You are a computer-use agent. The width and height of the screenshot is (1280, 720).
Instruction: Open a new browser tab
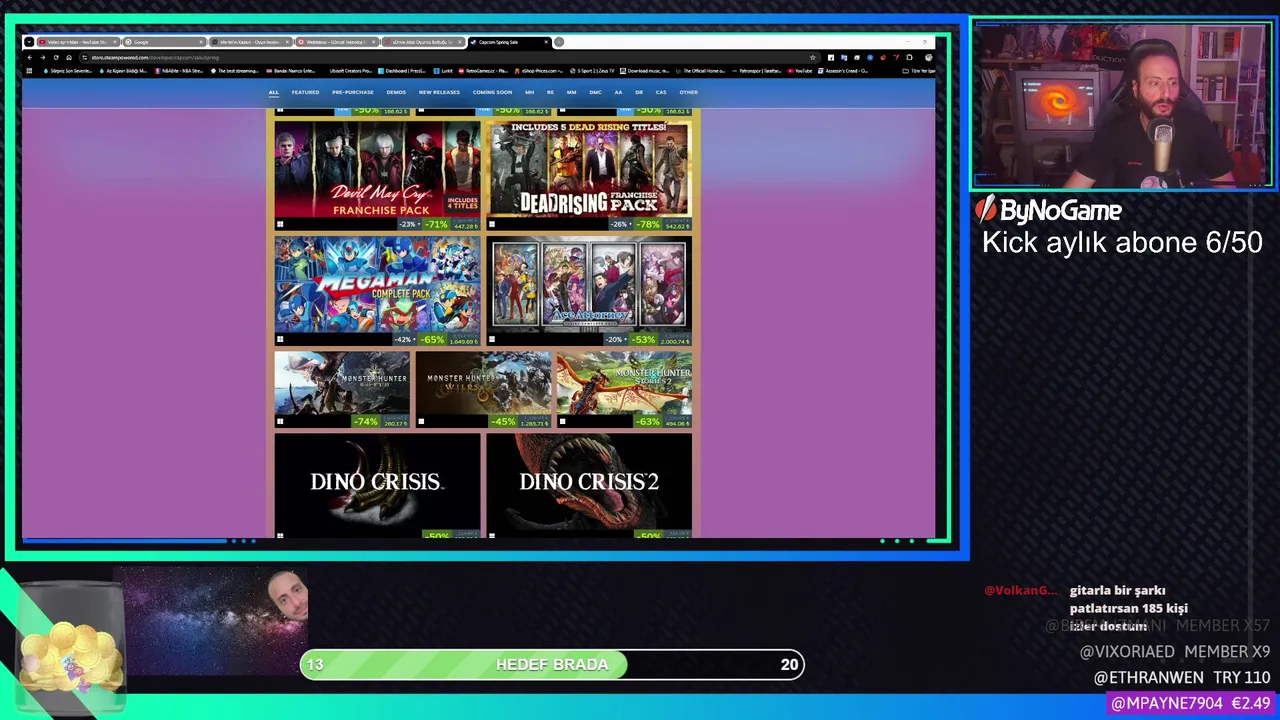tap(559, 42)
